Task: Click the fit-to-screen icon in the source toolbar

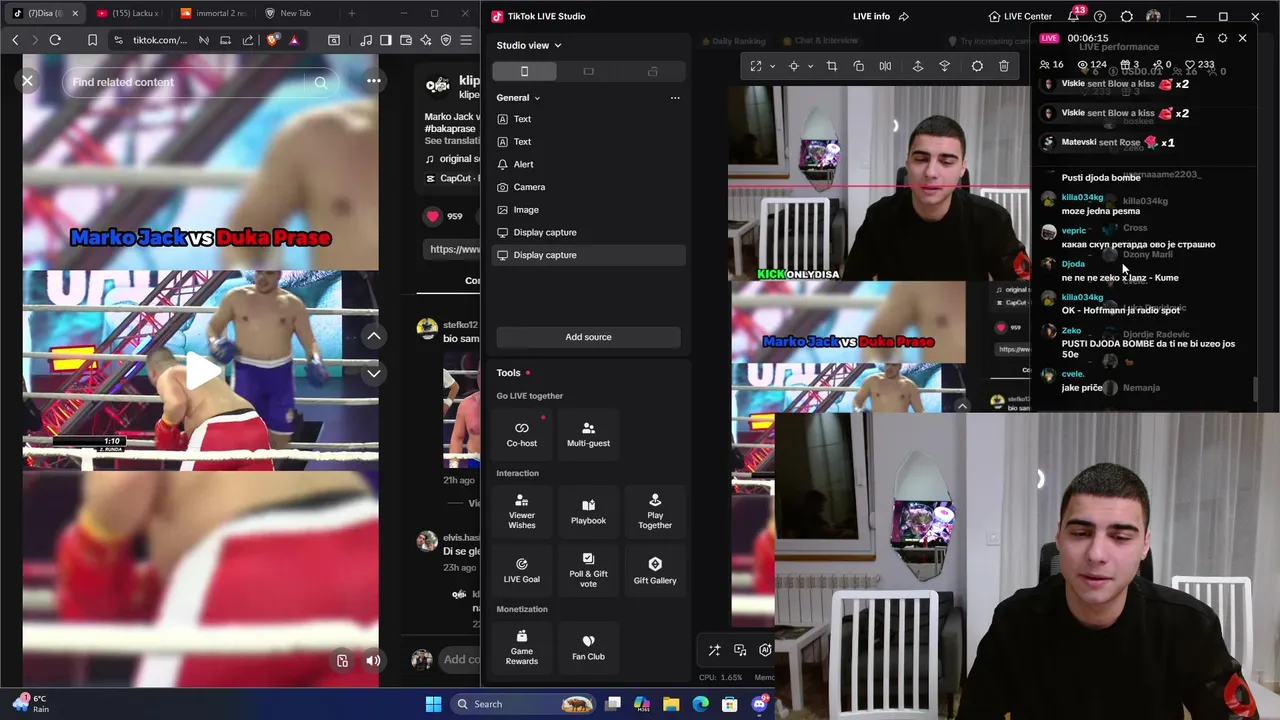Action: pyautogui.click(x=756, y=66)
